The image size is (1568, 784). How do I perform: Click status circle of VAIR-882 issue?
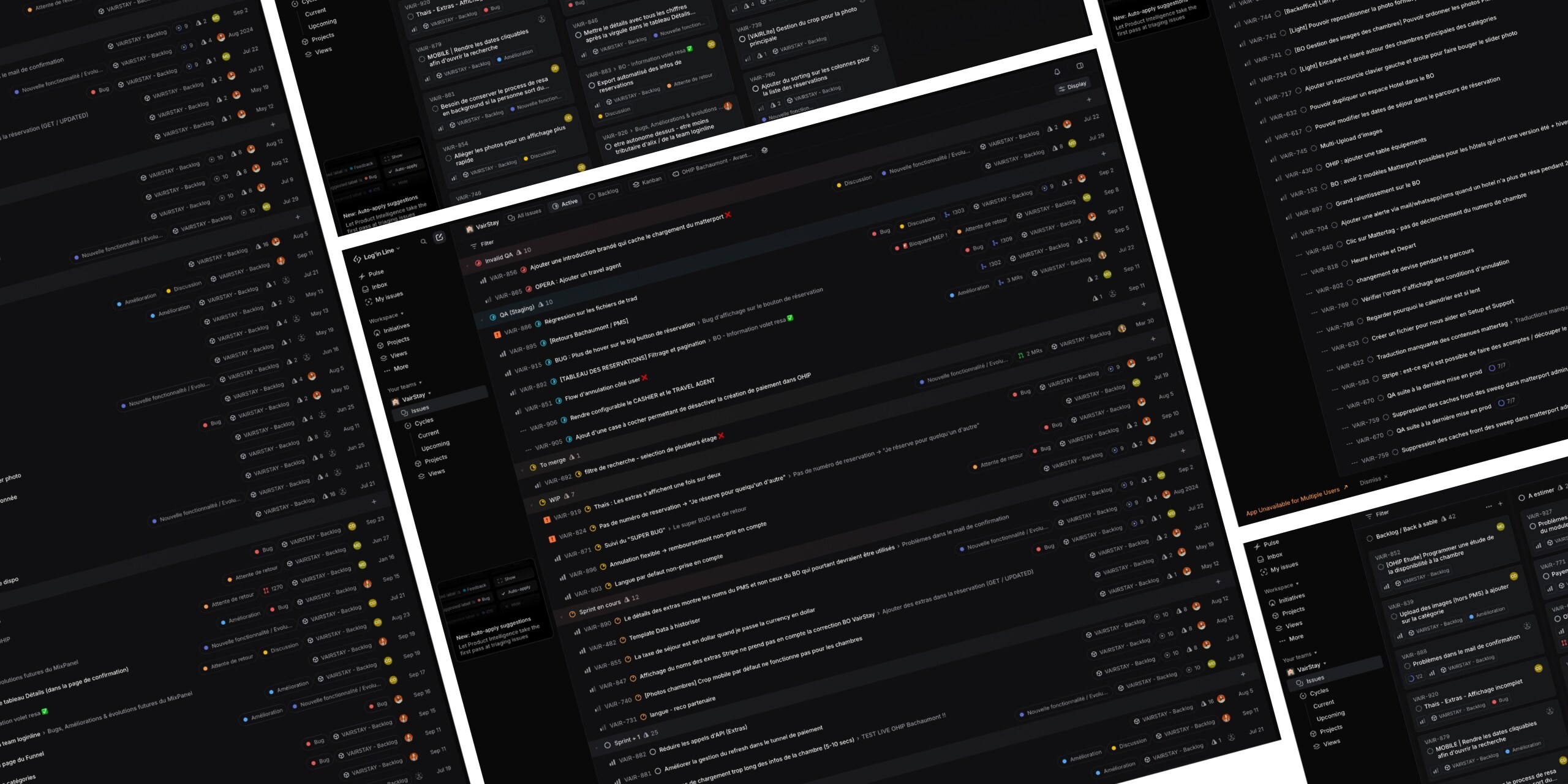click(652, 751)
